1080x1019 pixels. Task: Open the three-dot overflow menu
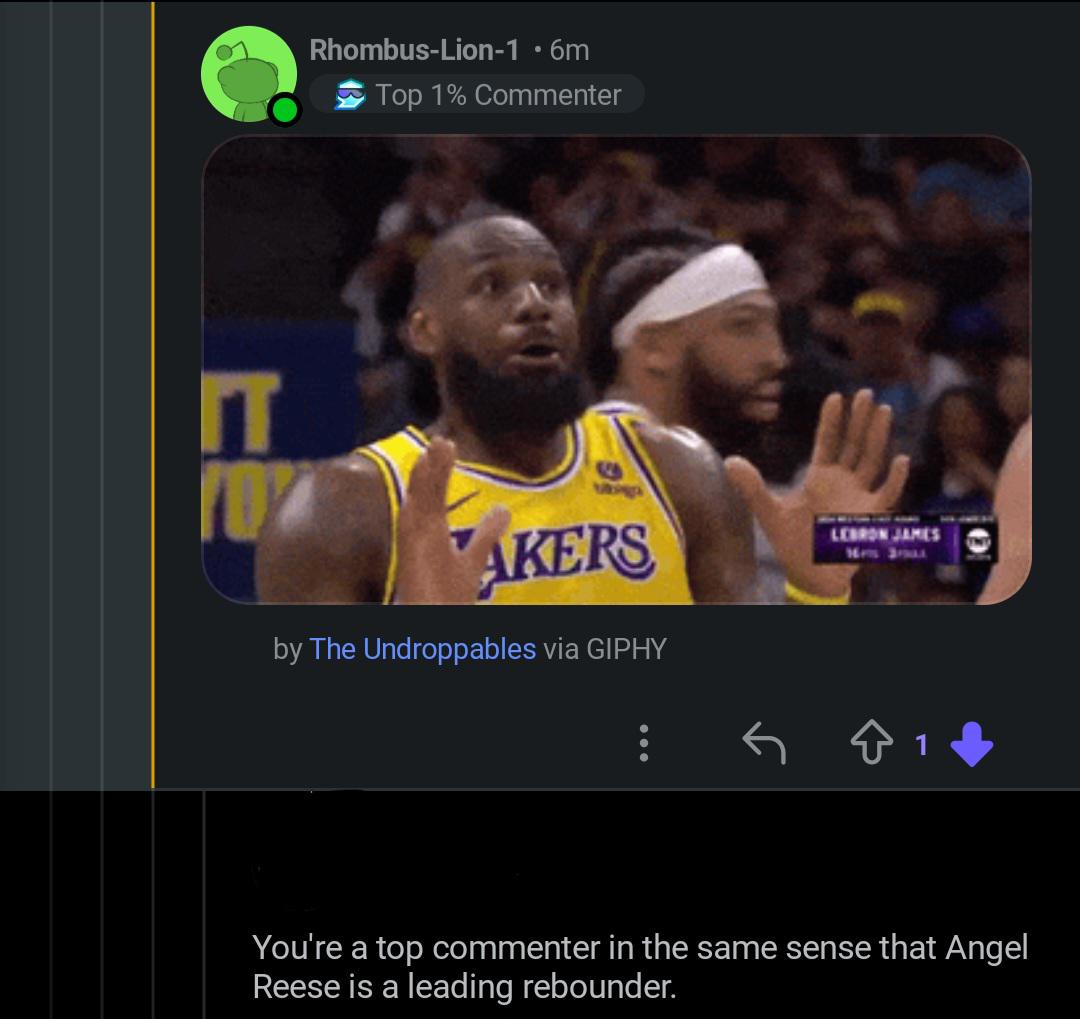(644, 744)
